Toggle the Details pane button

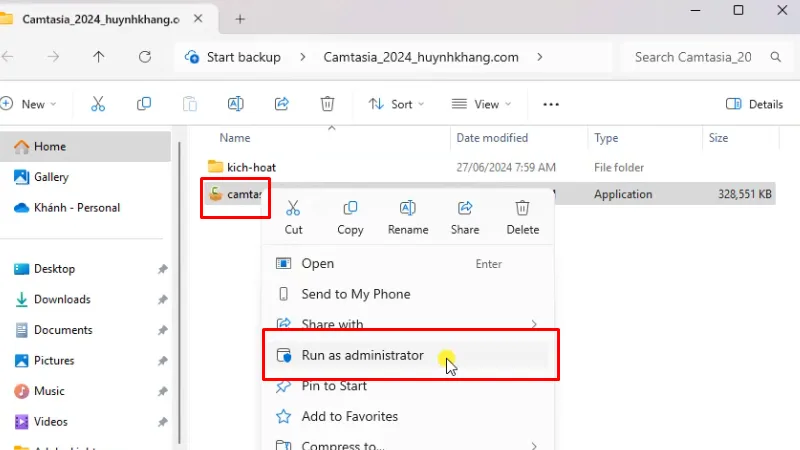point(754,104)
